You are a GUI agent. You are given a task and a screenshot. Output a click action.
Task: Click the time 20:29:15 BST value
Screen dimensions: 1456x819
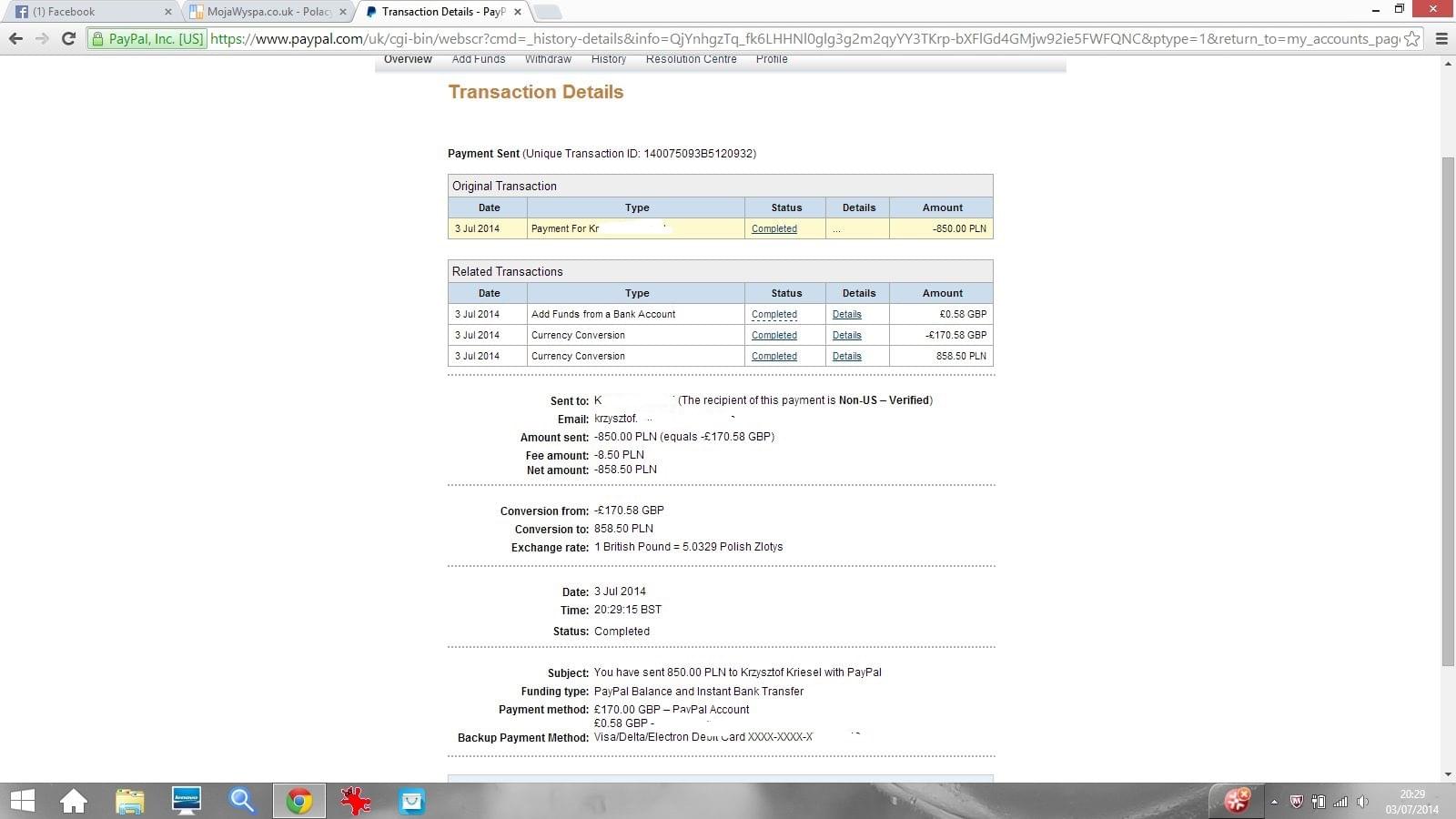tap(628, 610)
